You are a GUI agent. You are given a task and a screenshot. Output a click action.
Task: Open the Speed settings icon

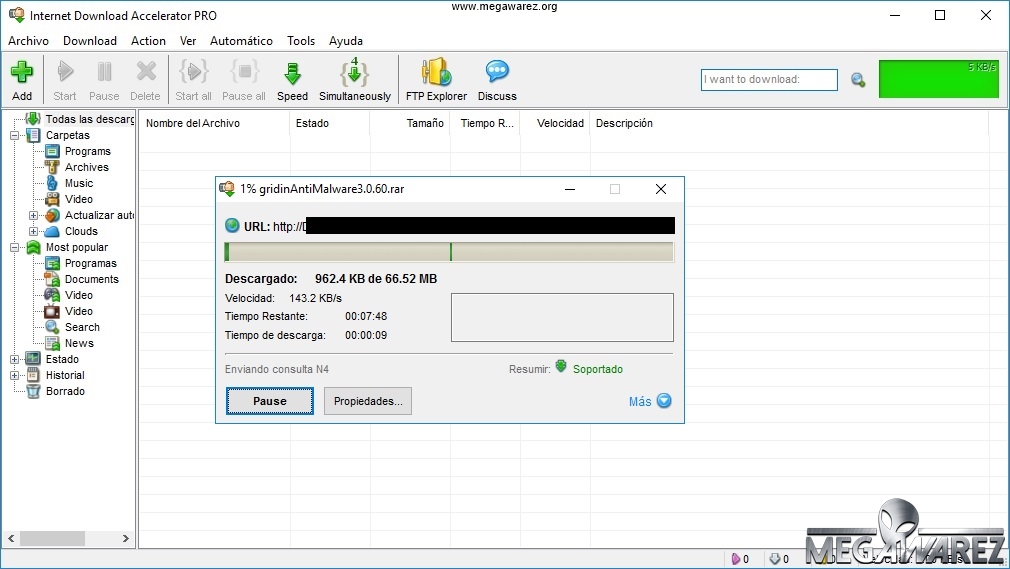coord(292,73)
